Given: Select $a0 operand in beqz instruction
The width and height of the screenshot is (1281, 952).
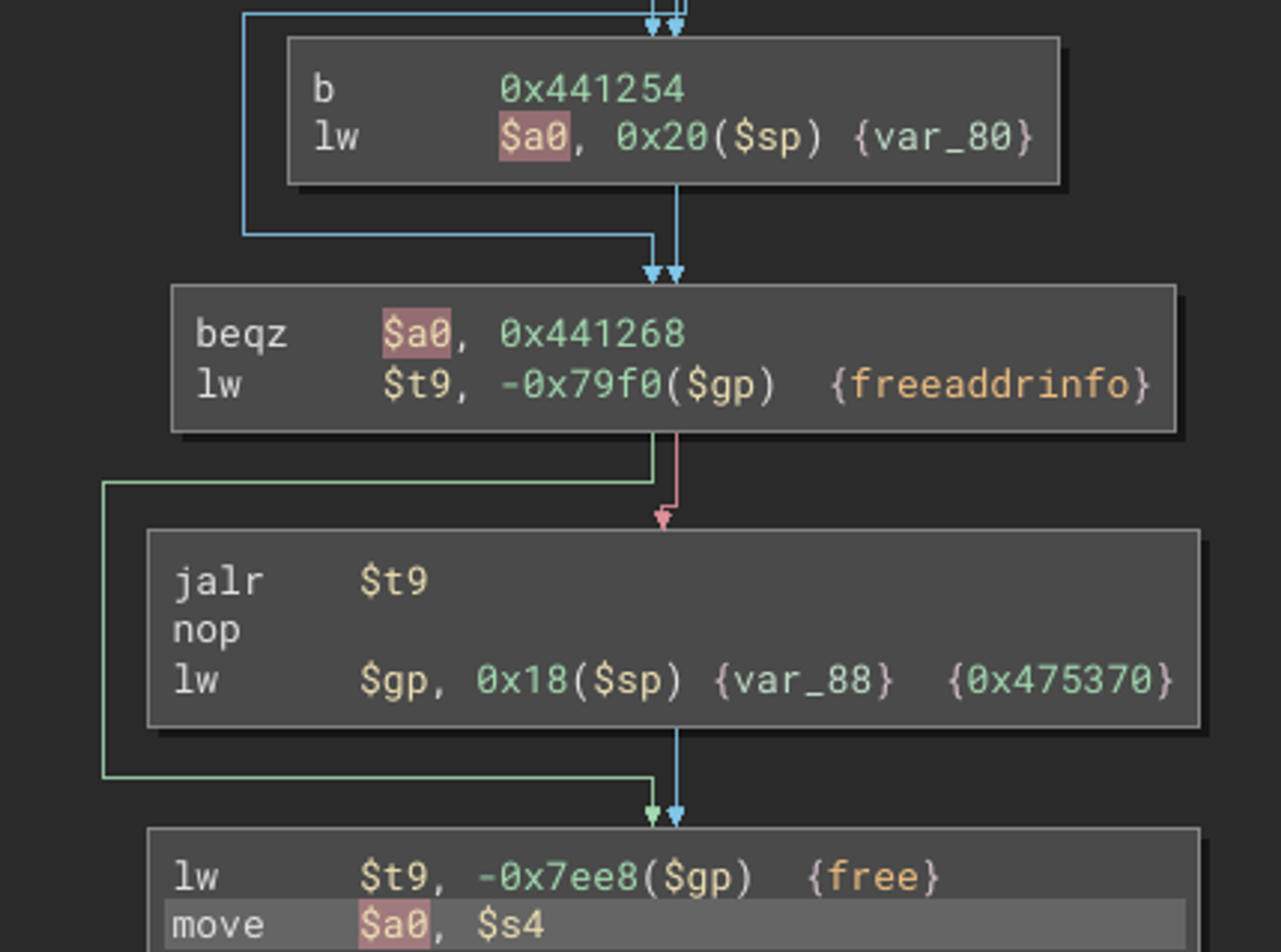Looking at the screenshot, I should pos(416,334).
